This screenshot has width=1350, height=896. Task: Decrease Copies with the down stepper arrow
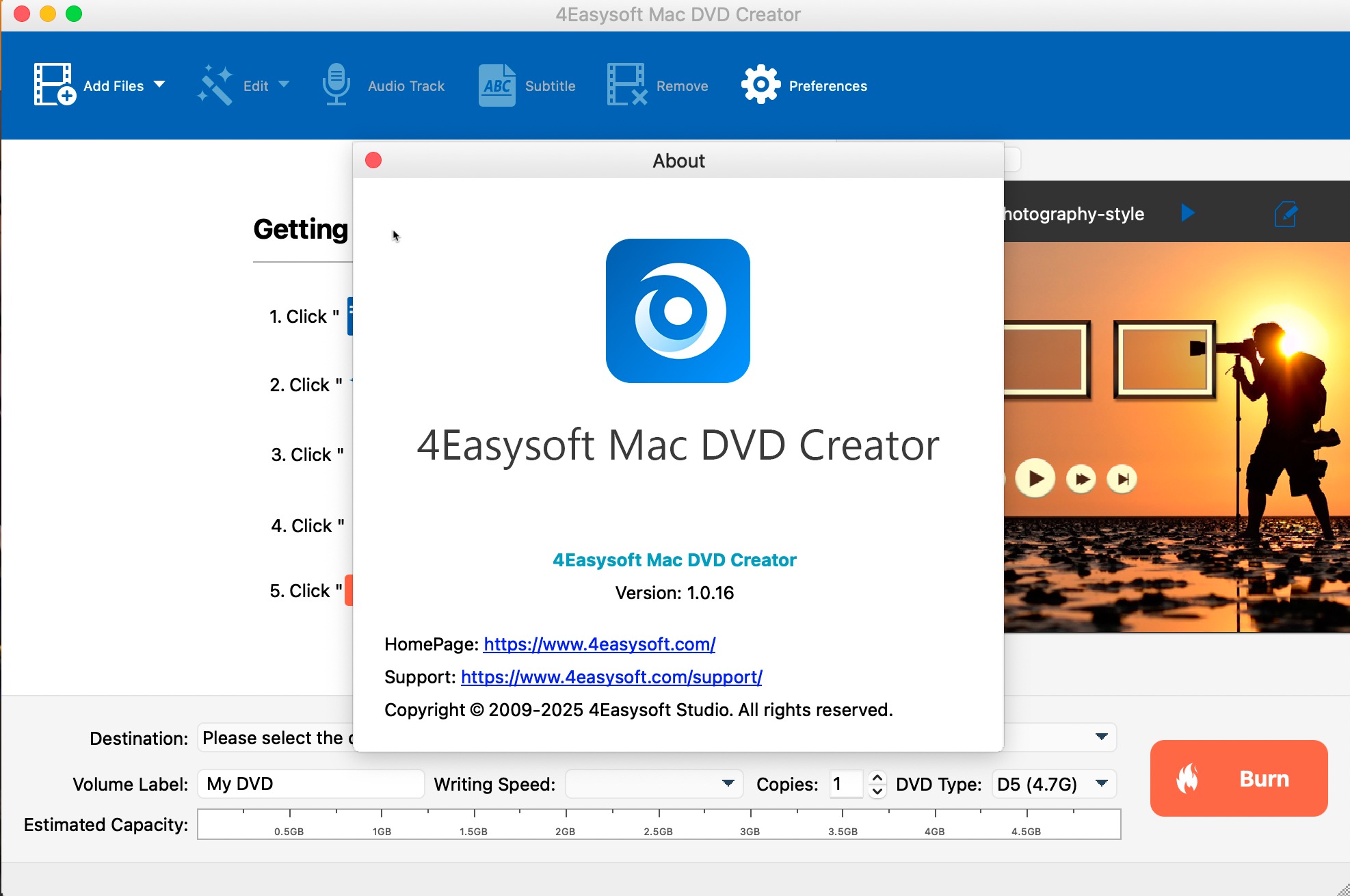click(877, 791)
